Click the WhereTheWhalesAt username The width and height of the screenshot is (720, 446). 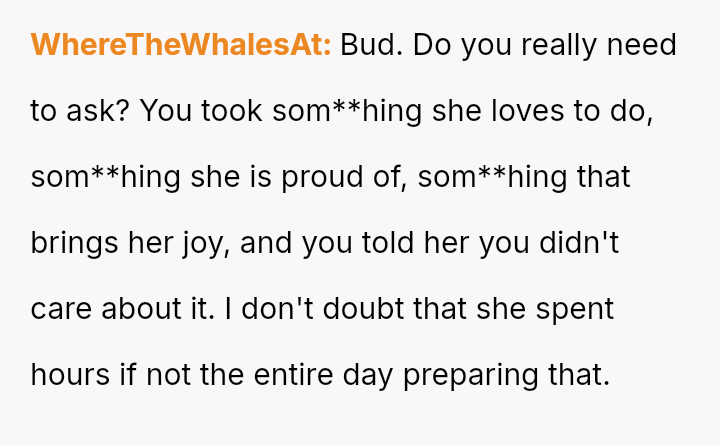point(181,45)
